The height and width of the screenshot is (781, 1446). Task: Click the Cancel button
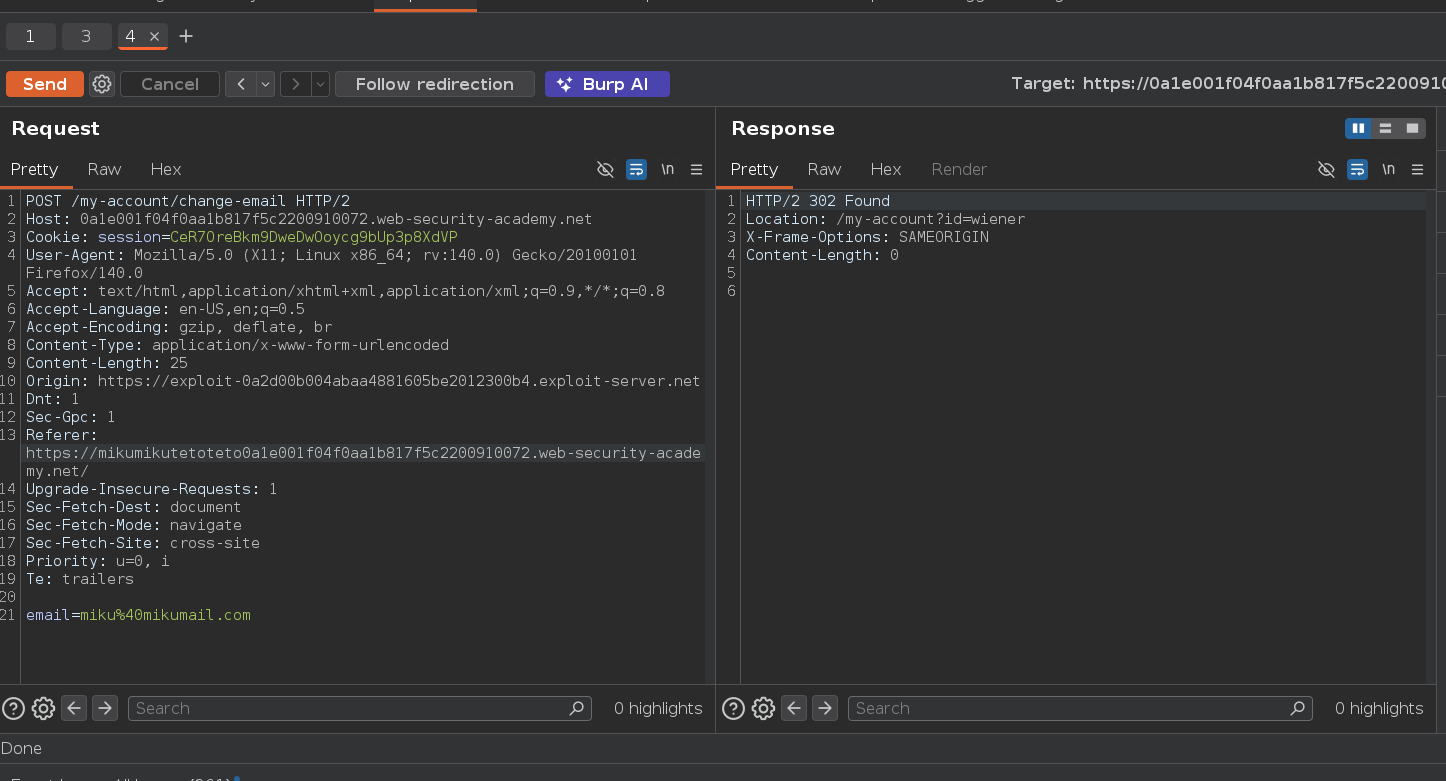point(170,84)
